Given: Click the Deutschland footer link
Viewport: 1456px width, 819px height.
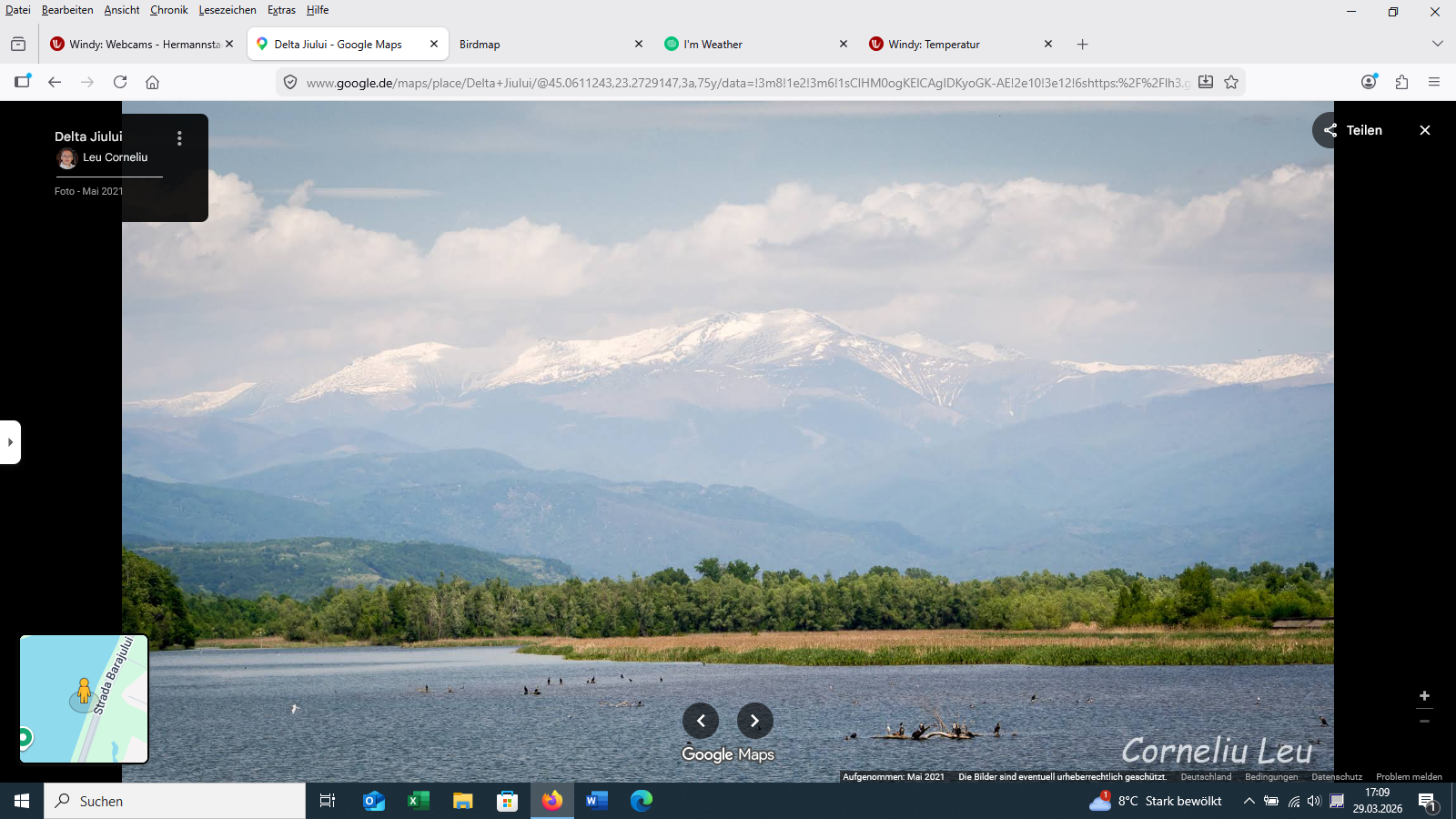Looking at the screenshot, I should pyautogui.click(x=1206, y=777).
